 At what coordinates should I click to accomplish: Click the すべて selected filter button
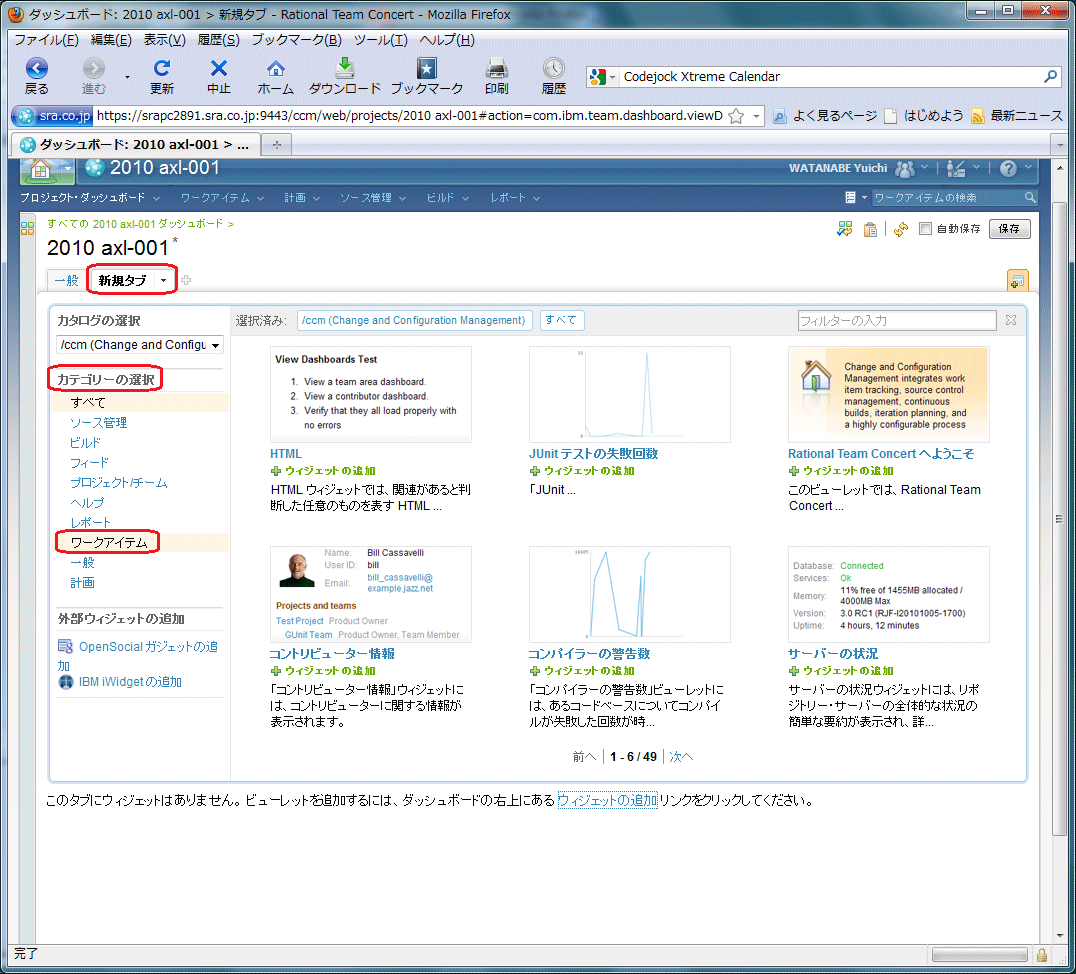coord(561,320)
